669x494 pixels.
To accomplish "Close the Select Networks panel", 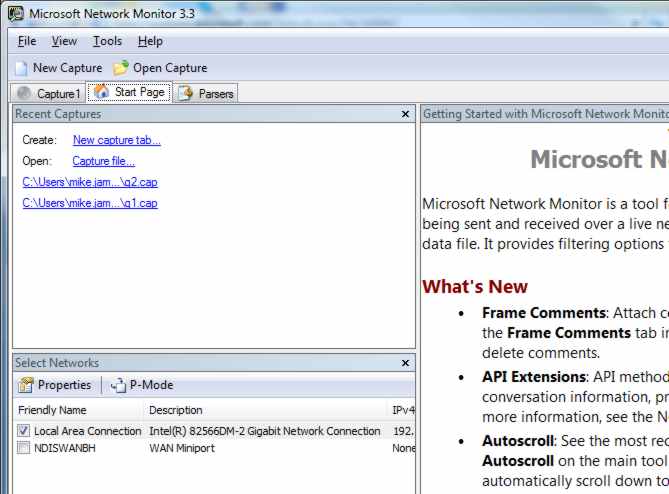I will tap(405, 363).
